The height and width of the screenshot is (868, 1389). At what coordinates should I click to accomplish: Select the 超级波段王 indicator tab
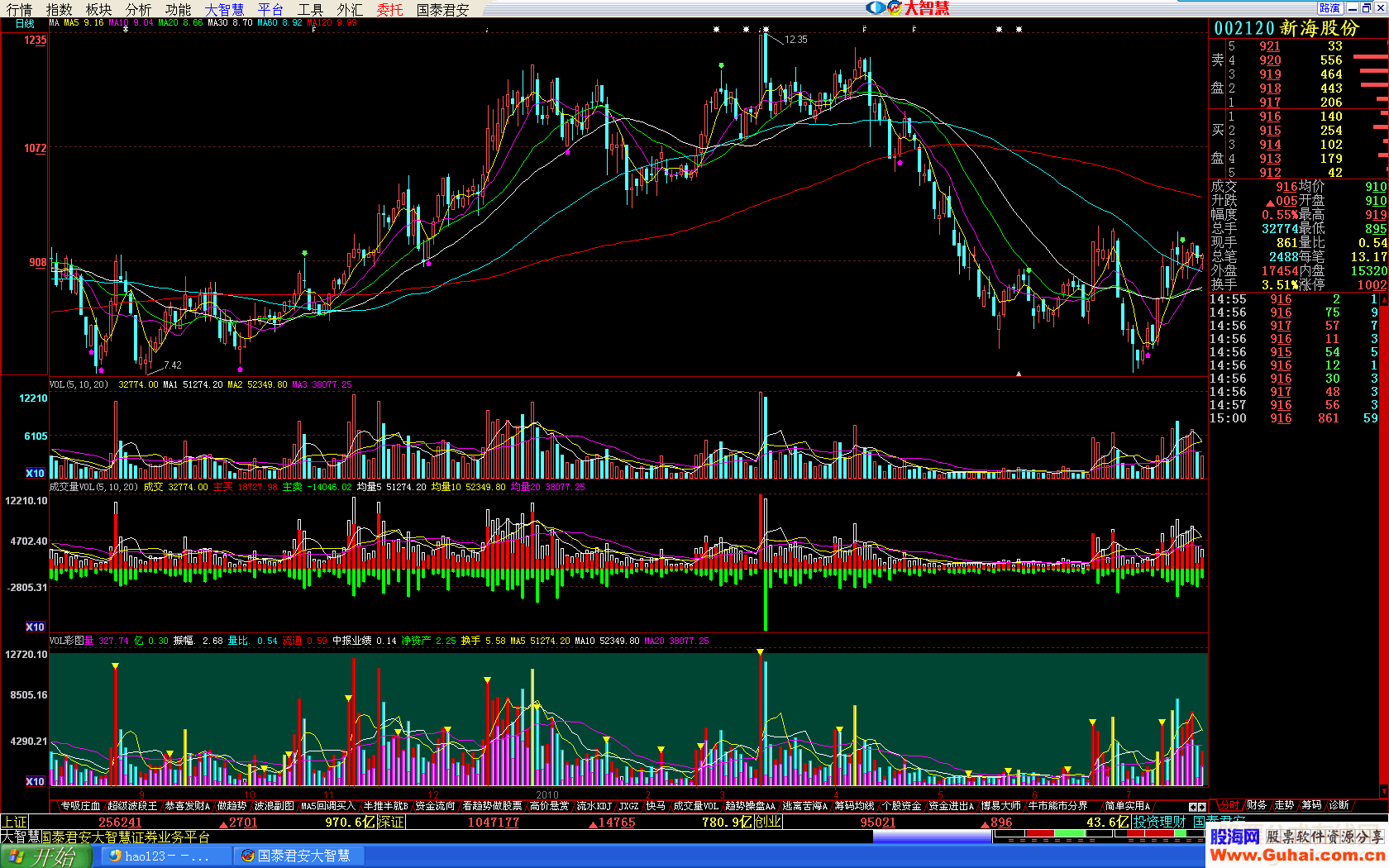pyautogui.click(x=132, y=806)
